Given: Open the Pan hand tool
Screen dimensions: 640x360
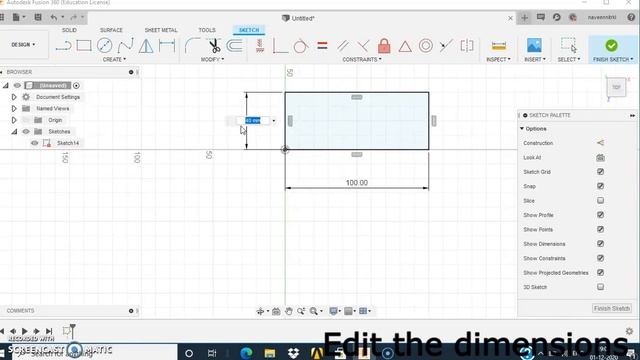Looking at the screenshot, I should pyautogui.click(x=289, y=311).
